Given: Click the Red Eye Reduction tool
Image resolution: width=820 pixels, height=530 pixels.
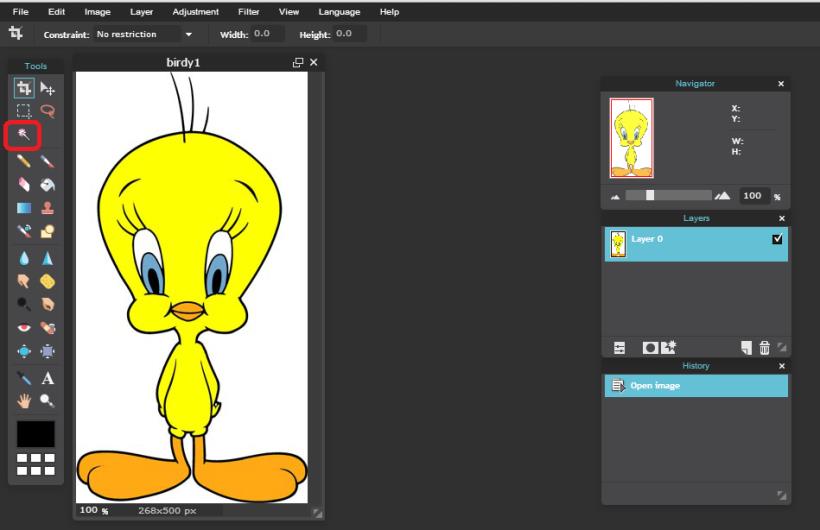Looking at the screenshot, I should 24,328.
